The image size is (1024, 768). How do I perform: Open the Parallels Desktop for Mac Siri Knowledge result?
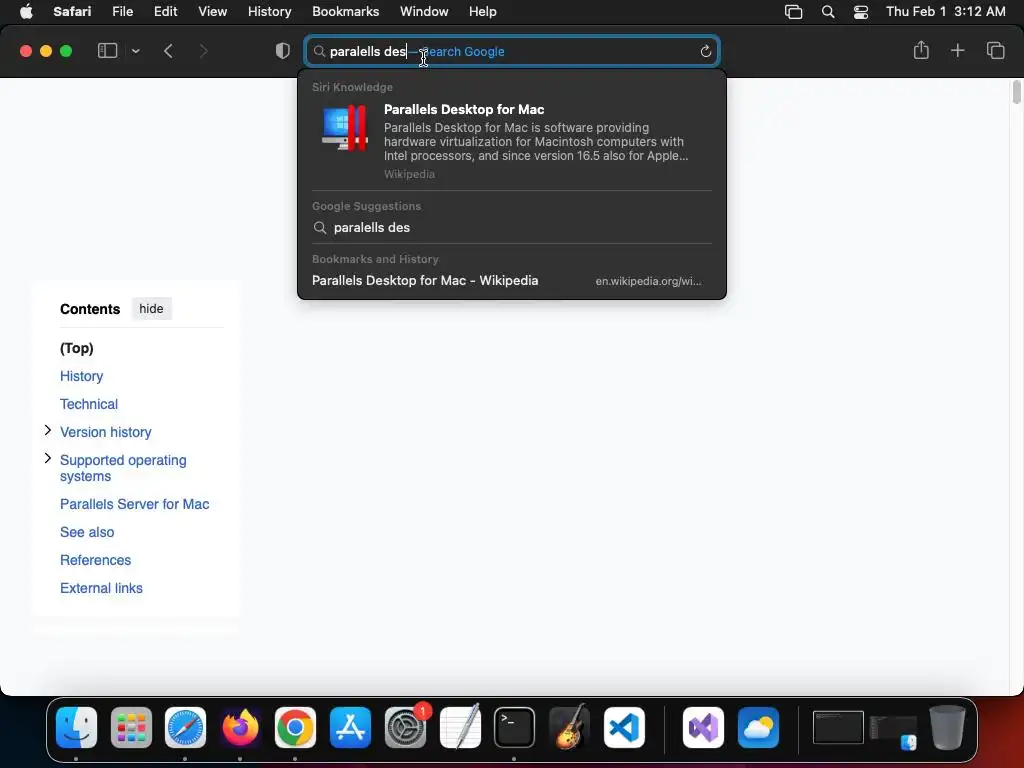[512, 141]
